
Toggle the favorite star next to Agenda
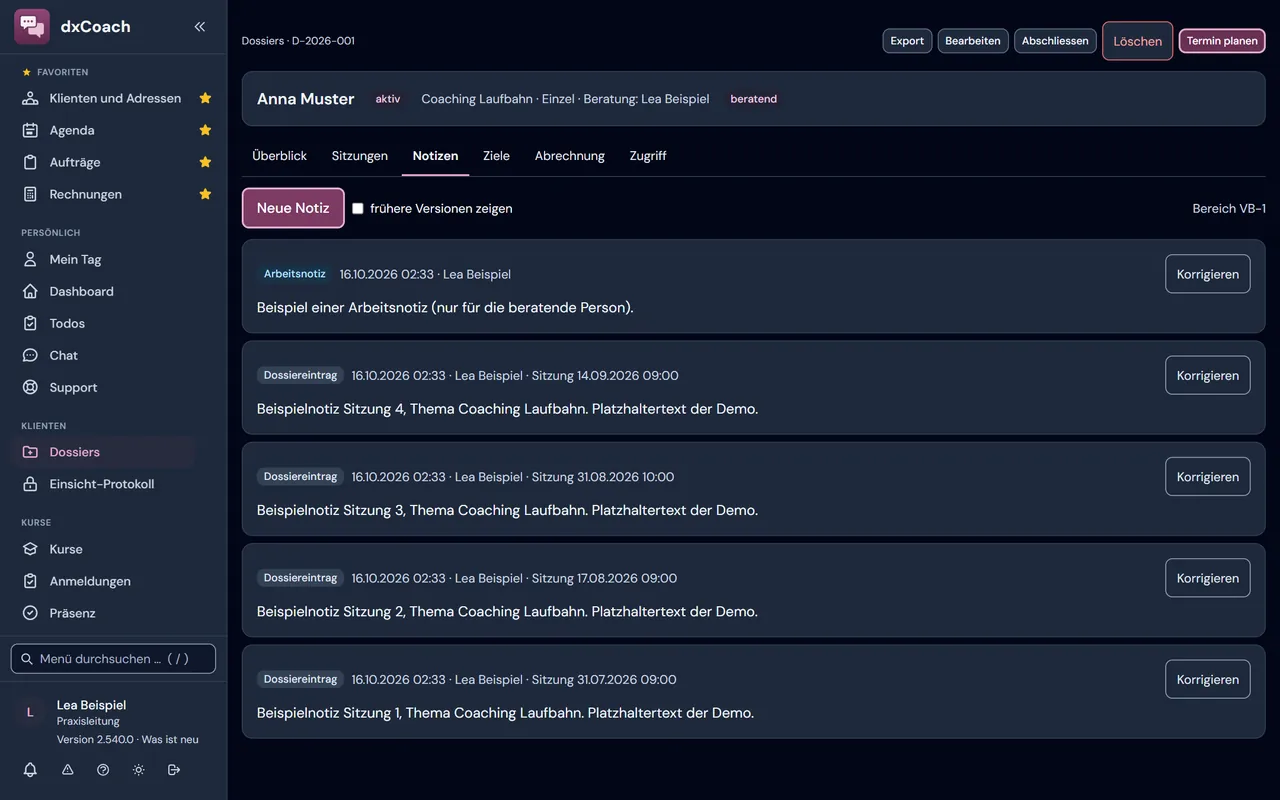point(205,130)
